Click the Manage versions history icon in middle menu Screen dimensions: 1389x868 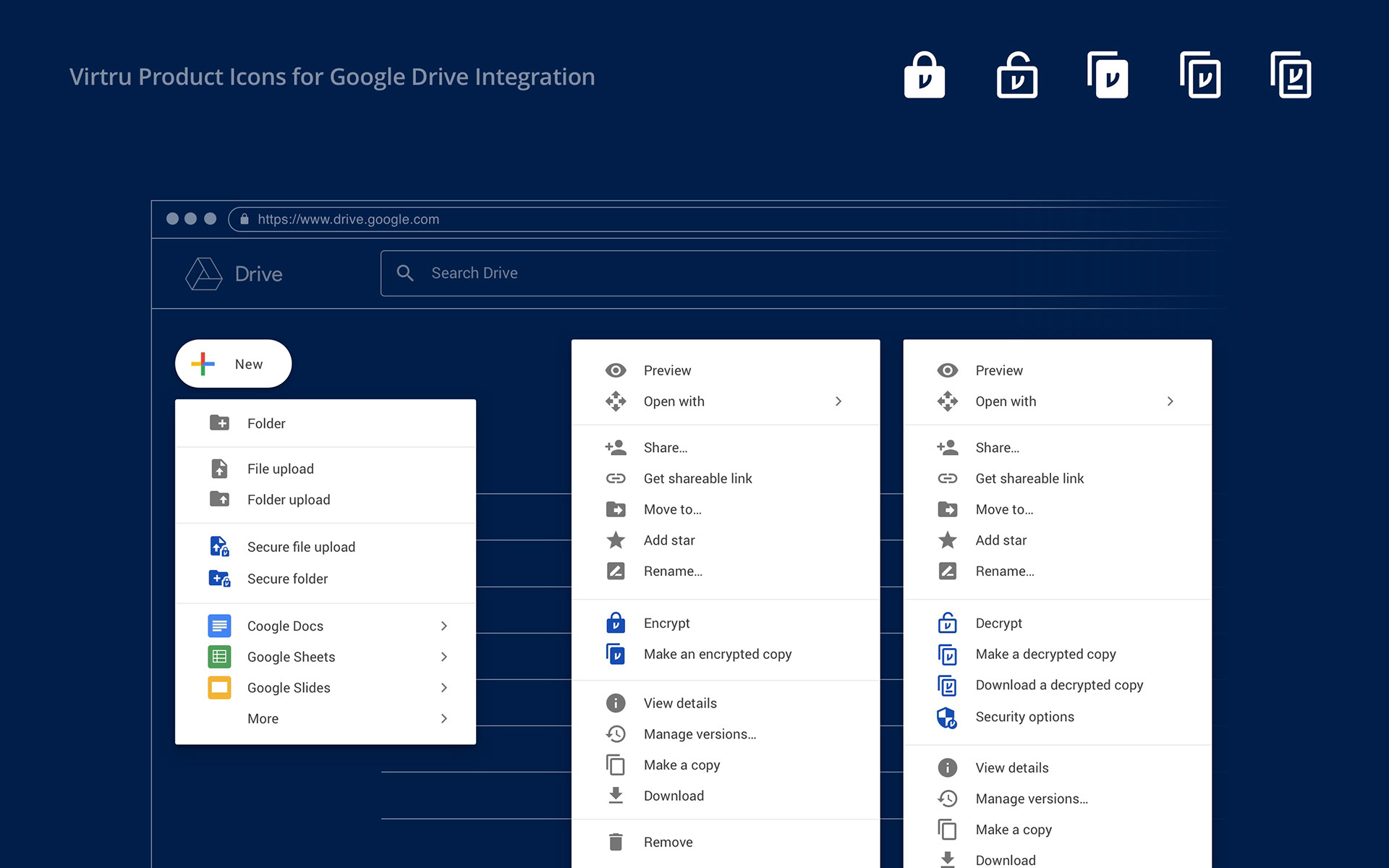pos(616,733)
